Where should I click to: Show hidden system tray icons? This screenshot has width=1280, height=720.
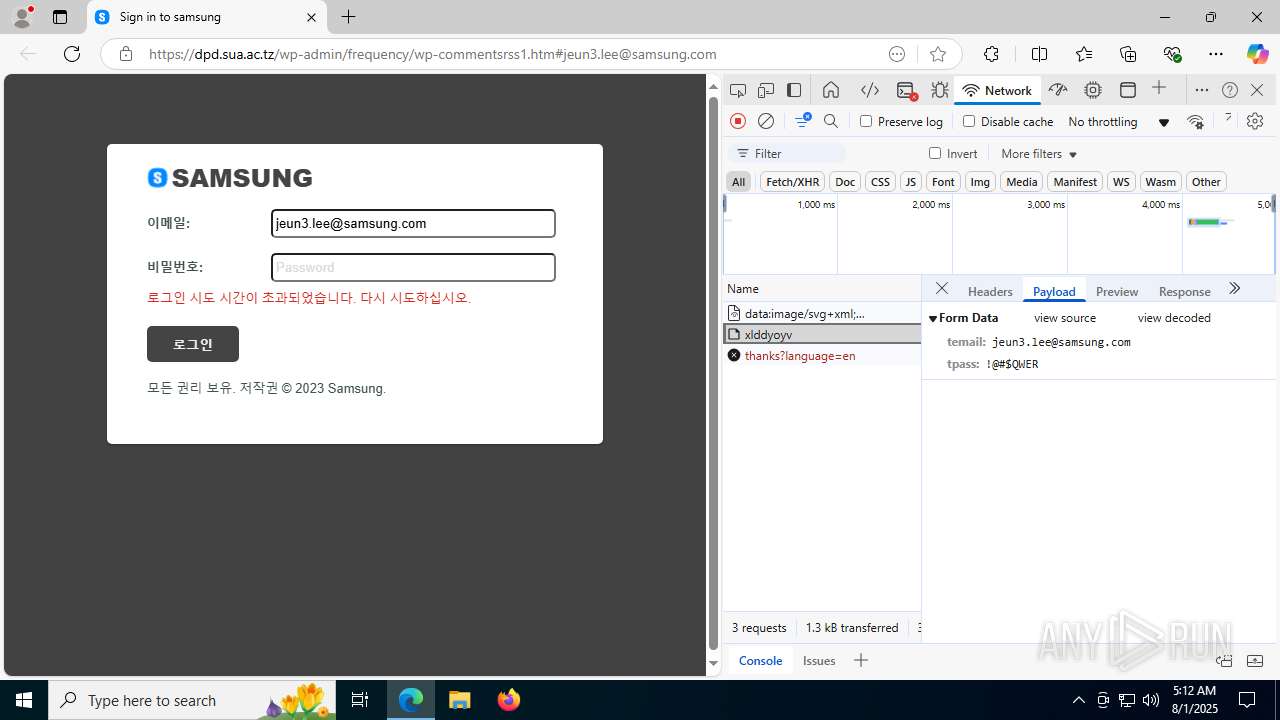coord(1078,700)
